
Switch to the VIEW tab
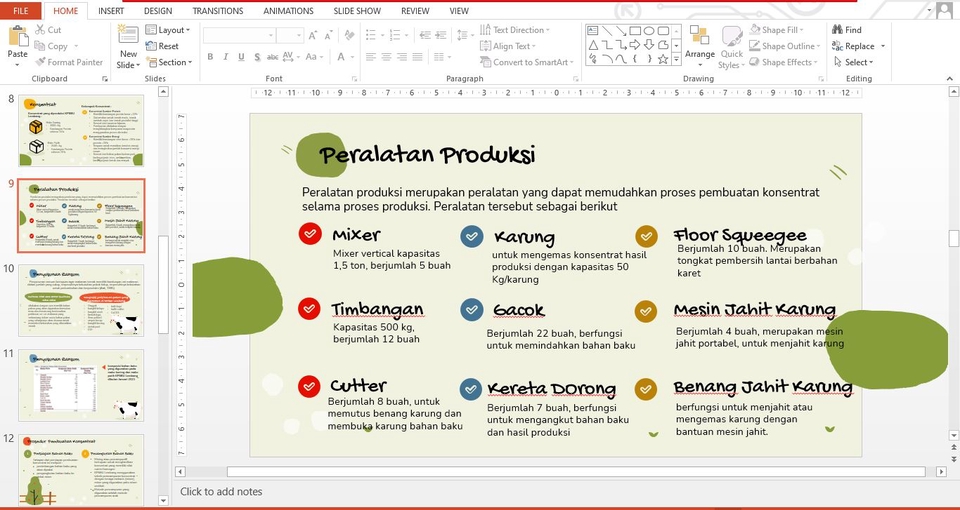(x=459, y=10)
